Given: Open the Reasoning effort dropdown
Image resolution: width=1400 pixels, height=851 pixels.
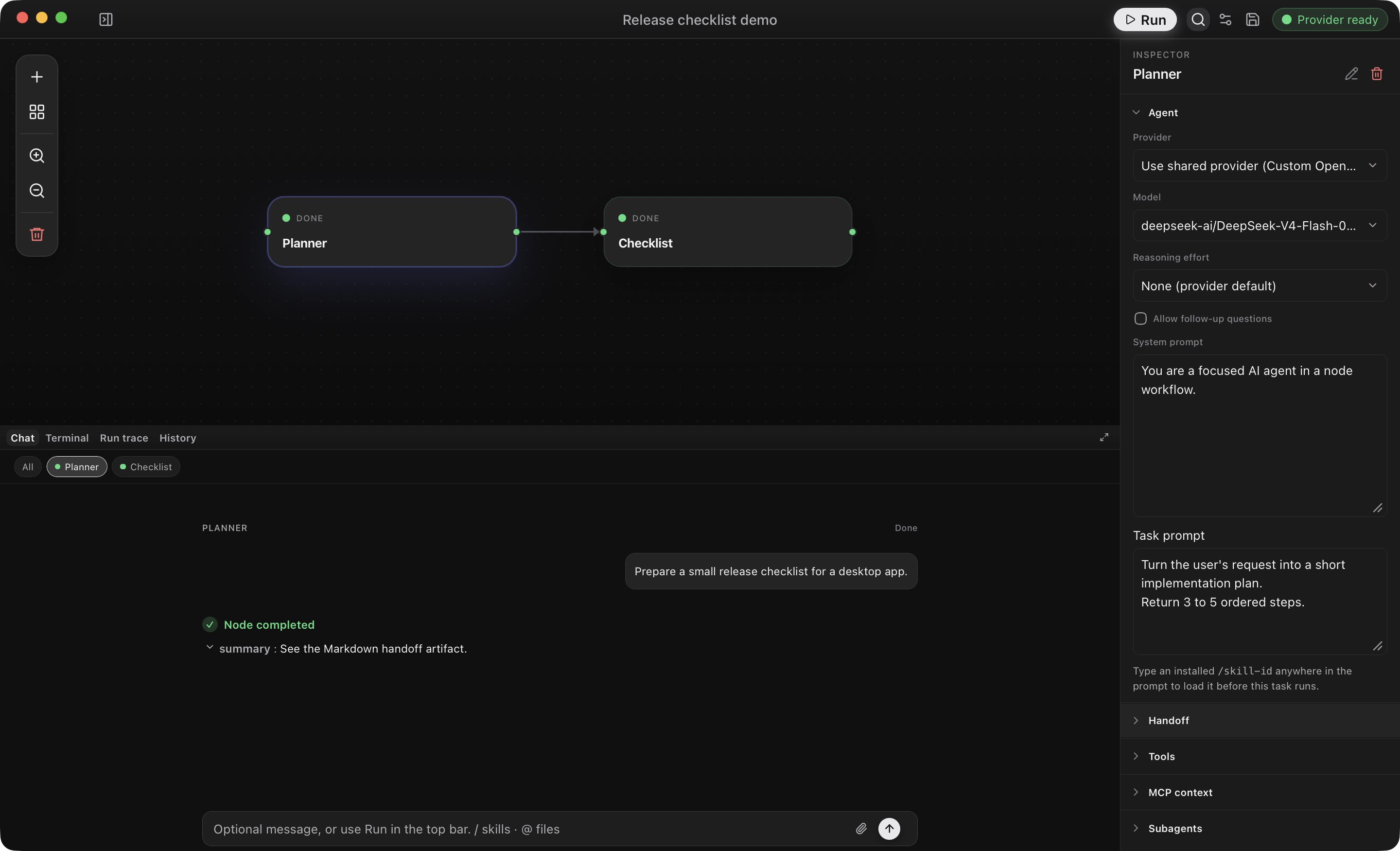Looking at the screenshot, I should point(1260,285).
